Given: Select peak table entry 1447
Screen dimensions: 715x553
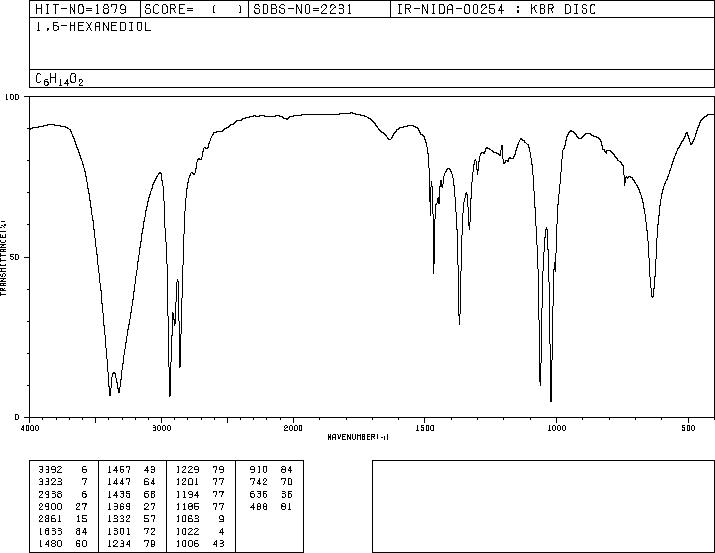Looking at the screenshot, I should (119, 482).
